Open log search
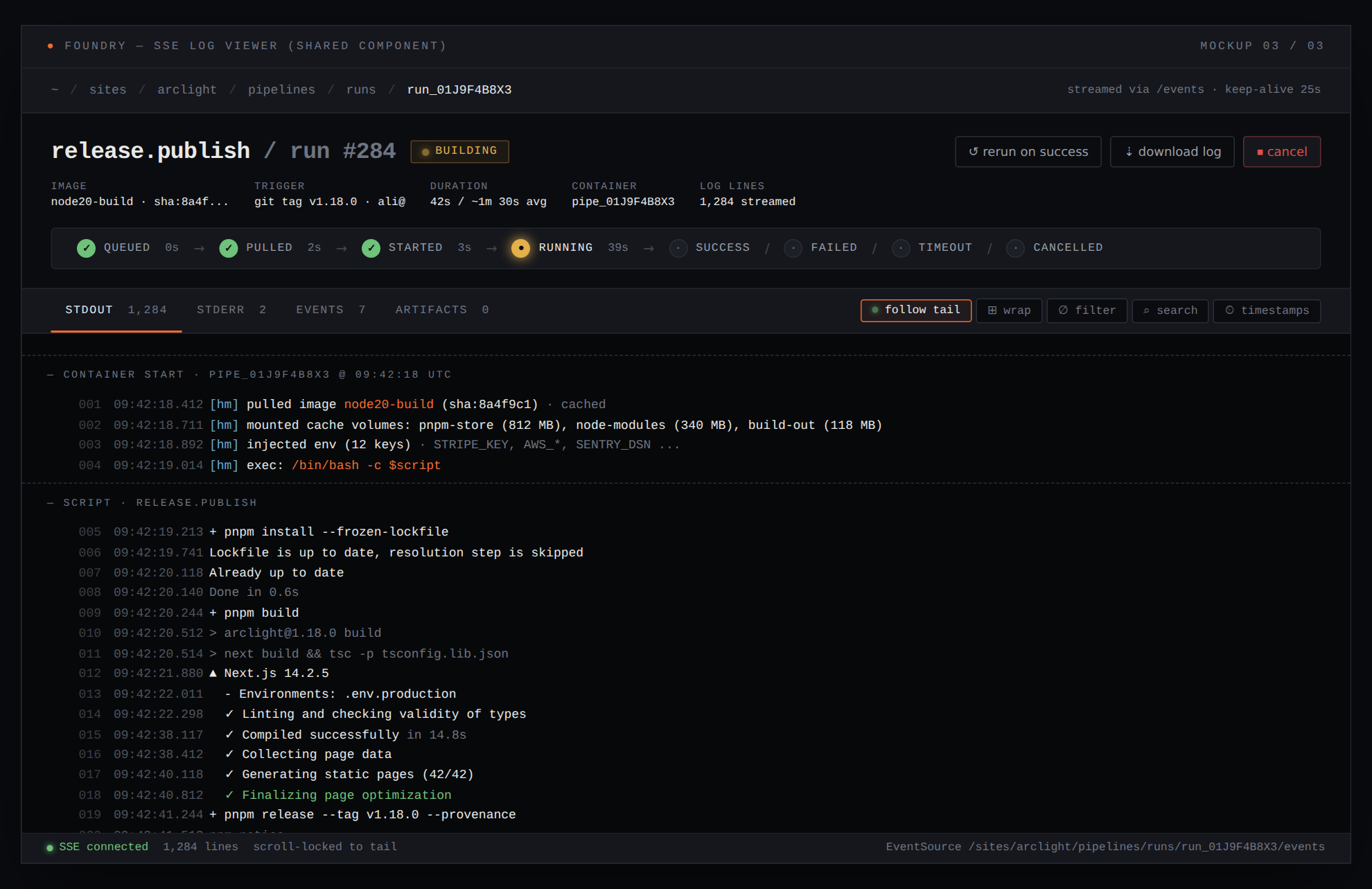Viewport: 1372px width, 889px height. (x=1170, y=310)
